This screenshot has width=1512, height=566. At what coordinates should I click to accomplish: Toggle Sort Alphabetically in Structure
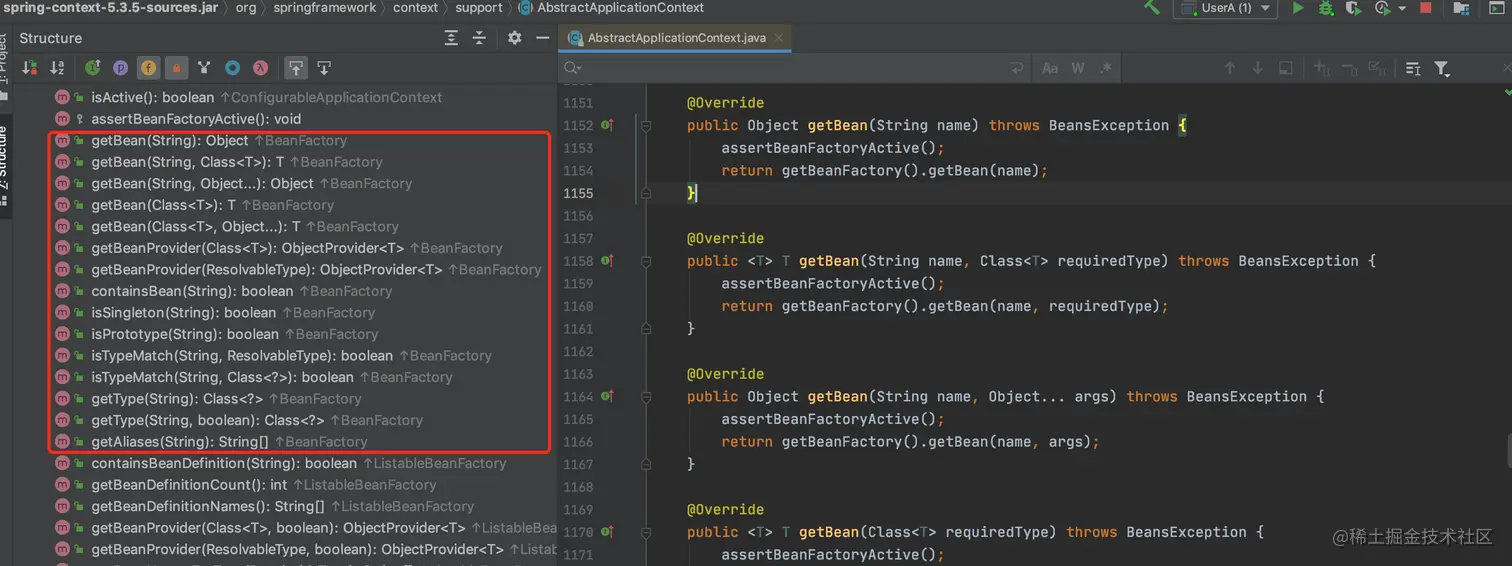[x=57, y=68]
